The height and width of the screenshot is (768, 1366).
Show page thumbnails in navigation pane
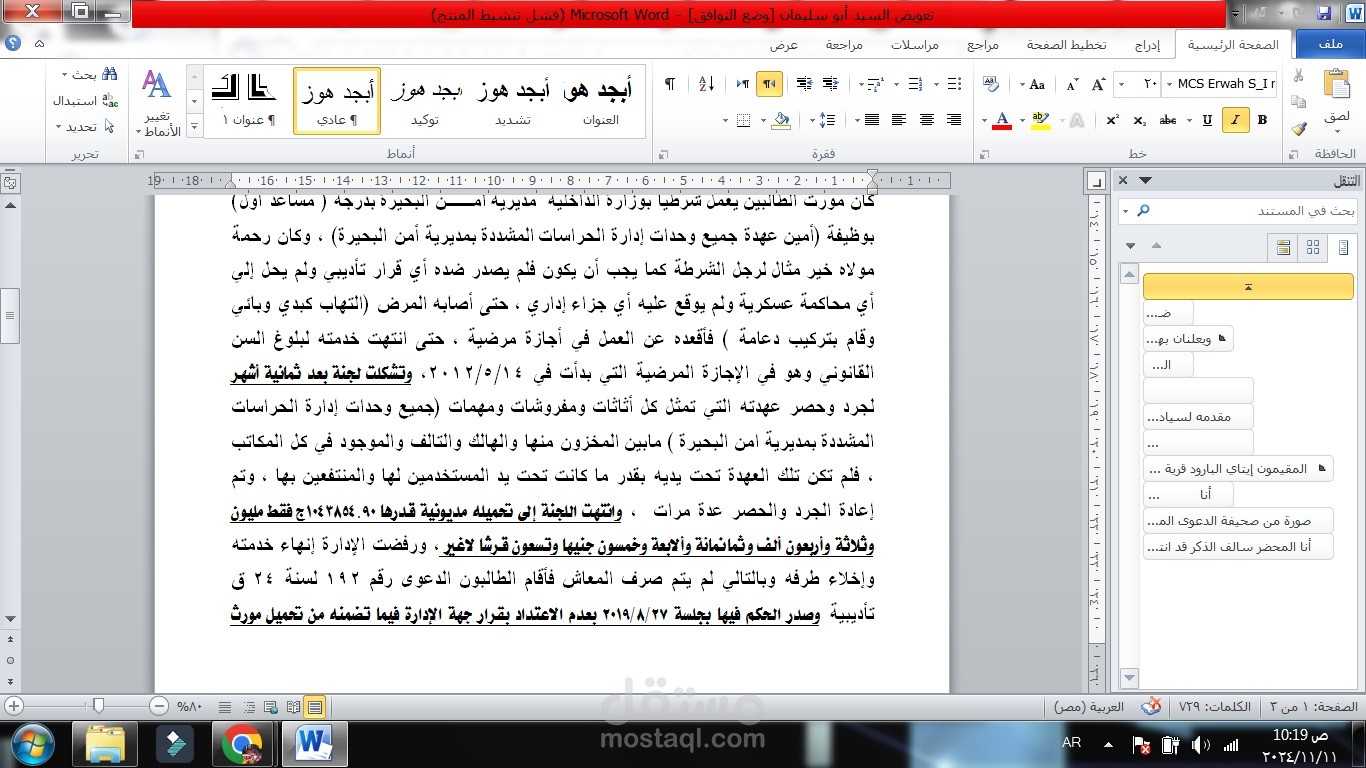pyautogui.click(x=1313, y=247)
